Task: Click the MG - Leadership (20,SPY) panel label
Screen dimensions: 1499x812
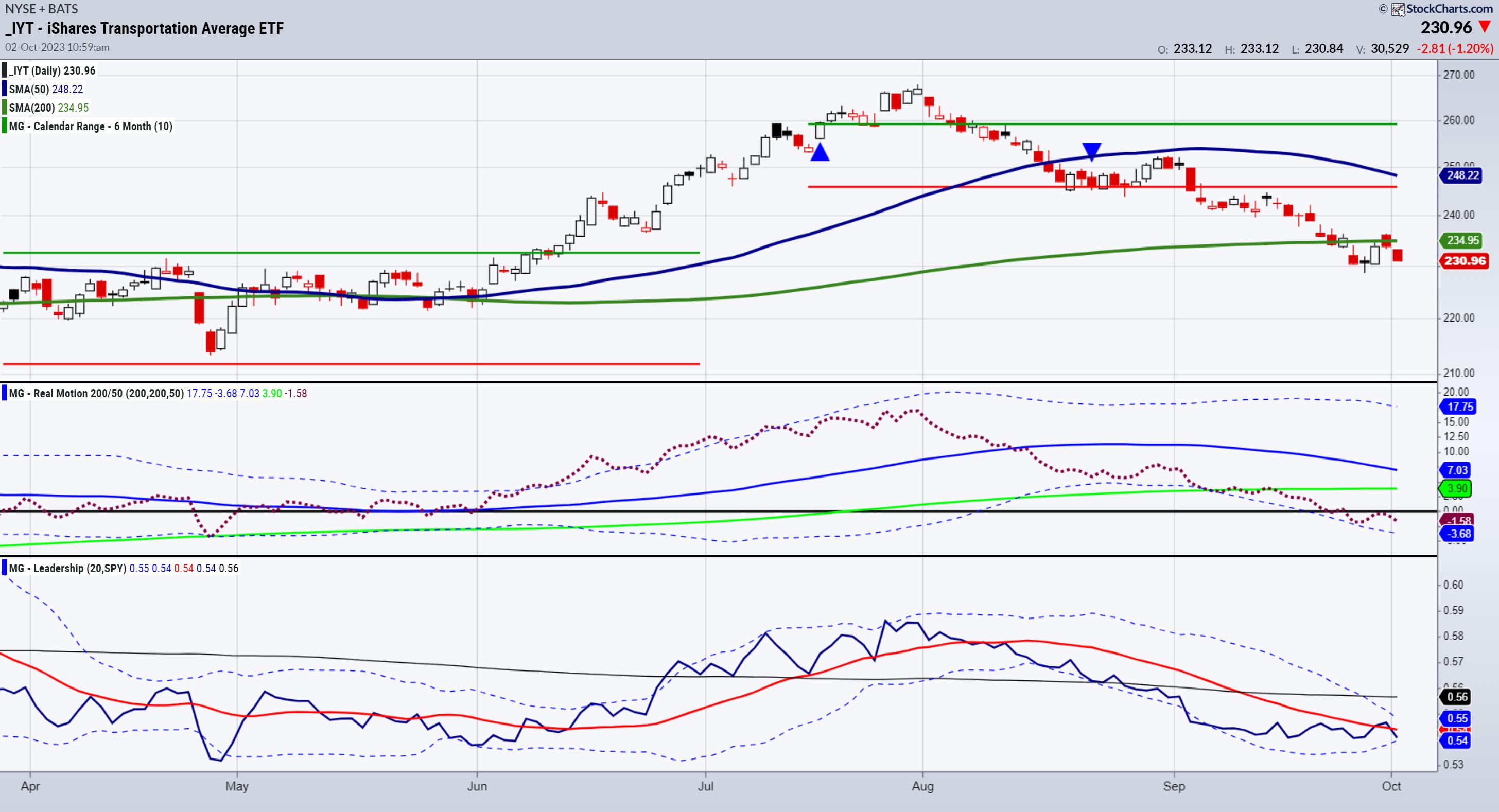Action: pos(67,568)
